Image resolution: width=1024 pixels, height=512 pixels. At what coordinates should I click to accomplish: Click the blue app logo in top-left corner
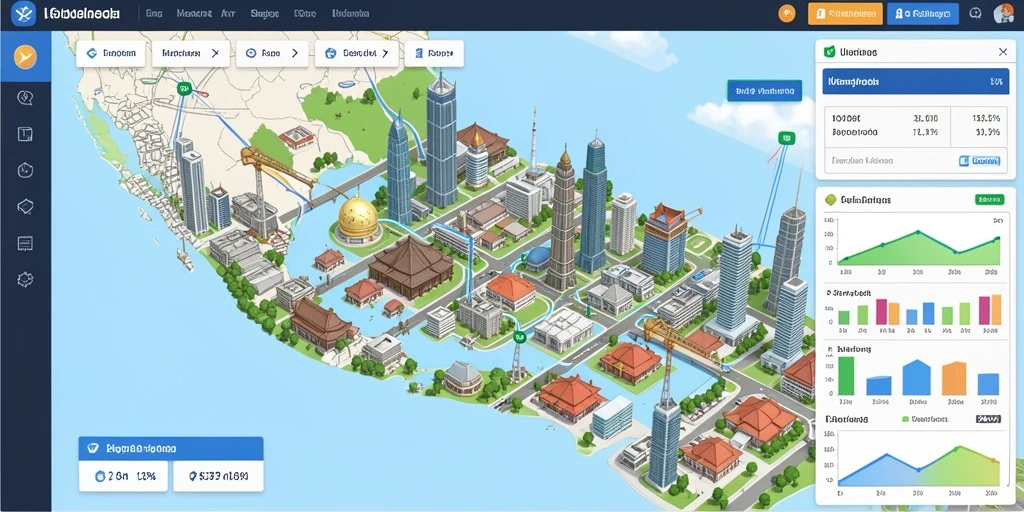point(24,13)
